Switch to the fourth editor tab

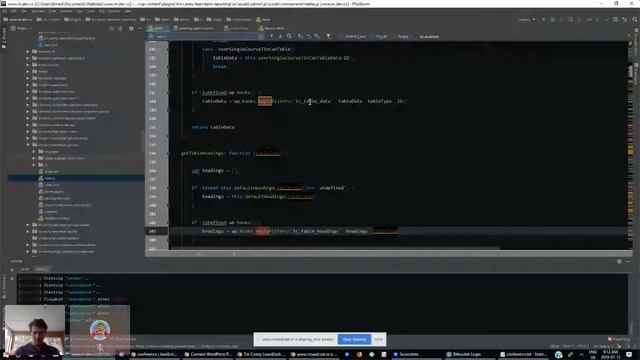tap(271, 28)
